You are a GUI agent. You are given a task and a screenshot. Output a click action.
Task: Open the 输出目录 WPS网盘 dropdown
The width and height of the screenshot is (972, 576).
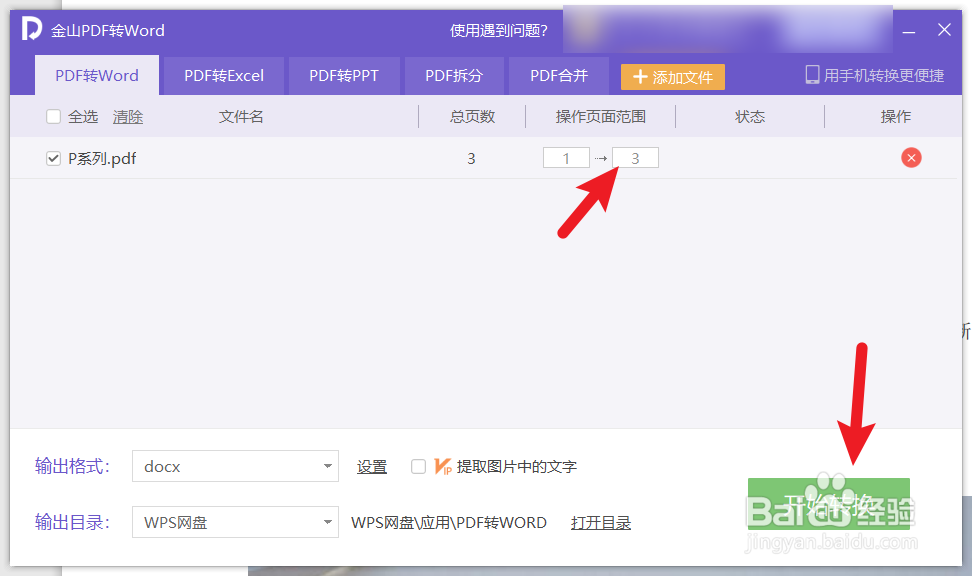pos(236,522)
